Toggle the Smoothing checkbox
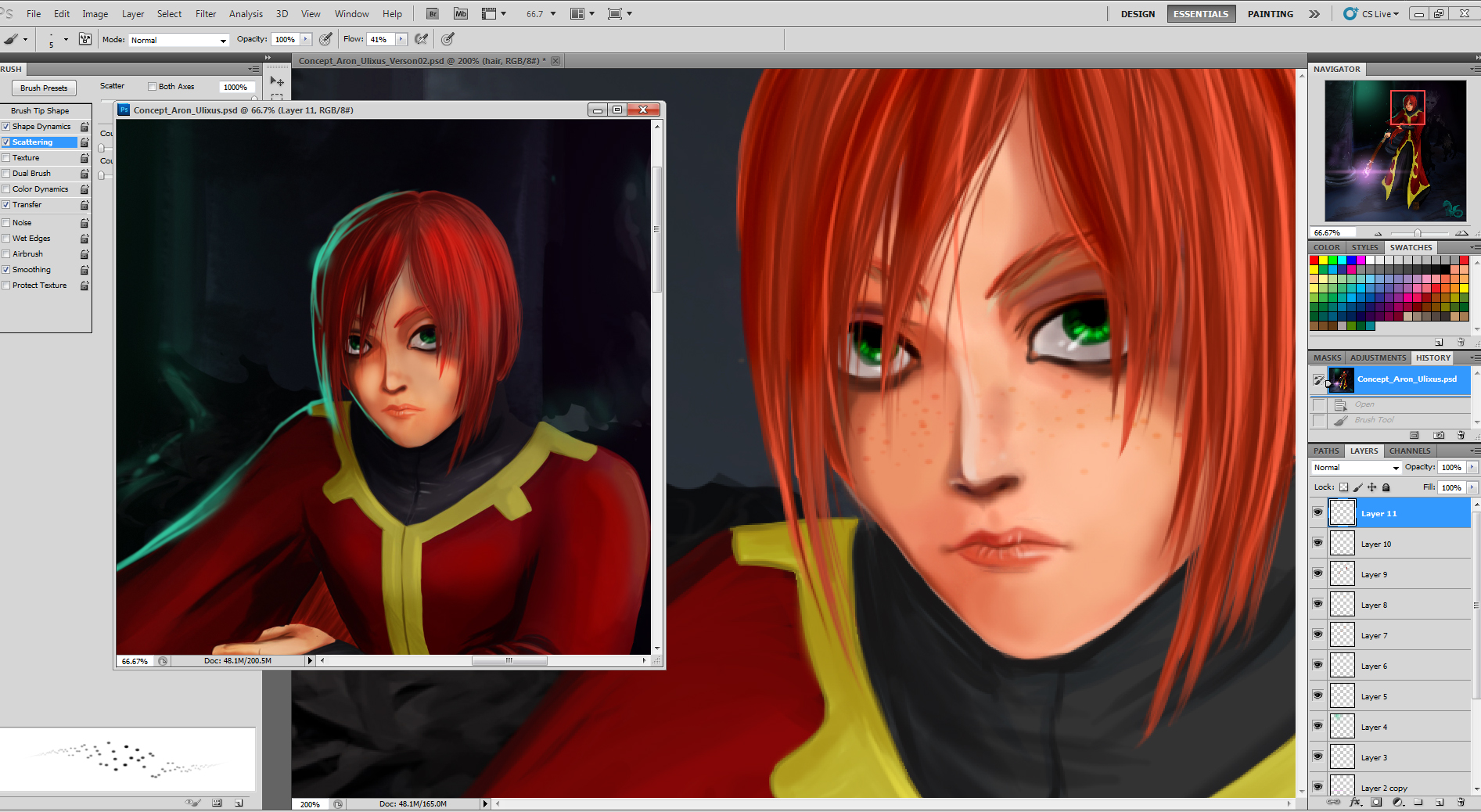 6,270
